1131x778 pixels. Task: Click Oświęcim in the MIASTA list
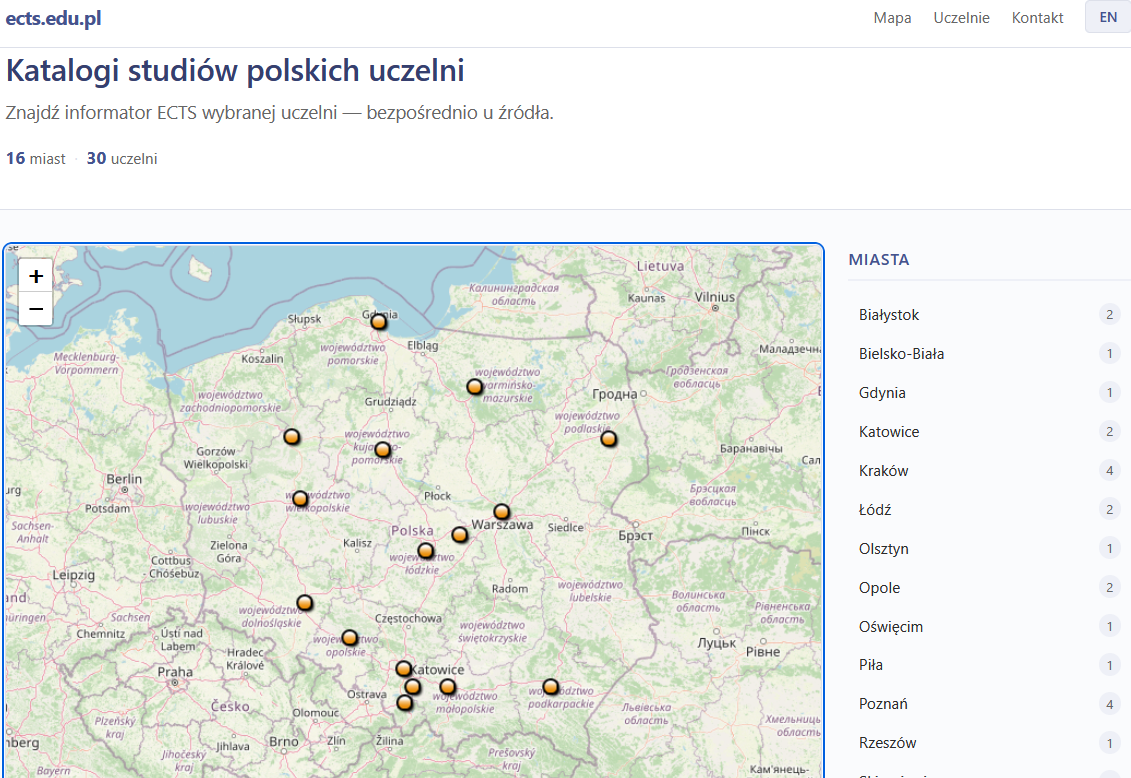coord(890,626)
